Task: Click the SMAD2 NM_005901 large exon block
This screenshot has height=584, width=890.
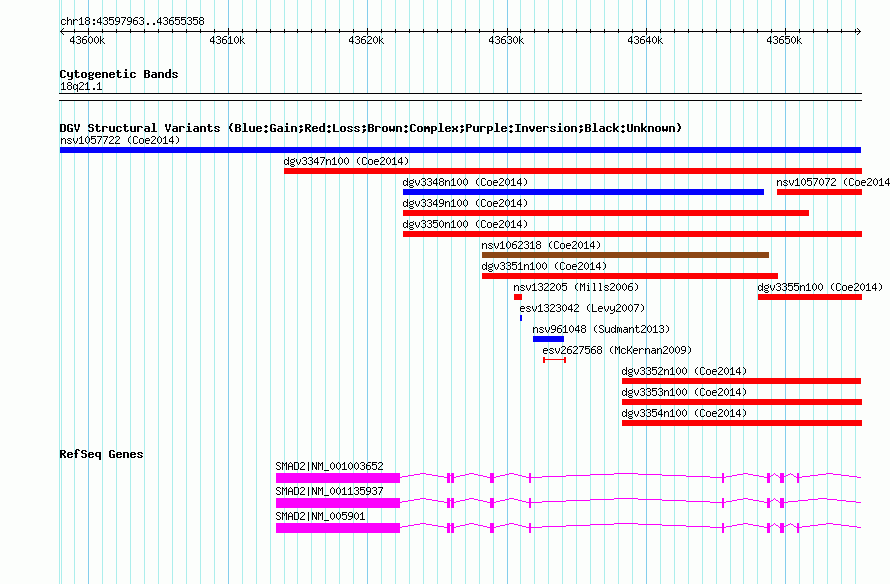Action: (x=338, y=528)
